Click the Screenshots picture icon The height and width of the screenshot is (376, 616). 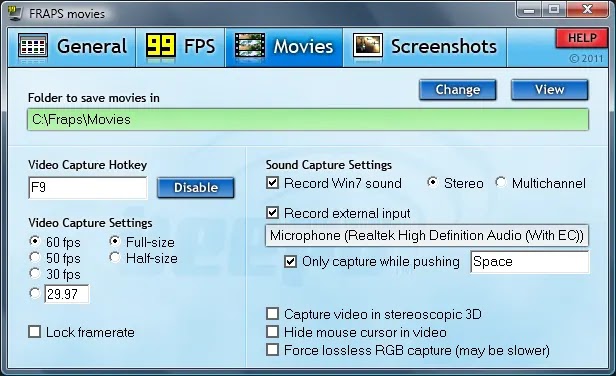coord(368,46)
